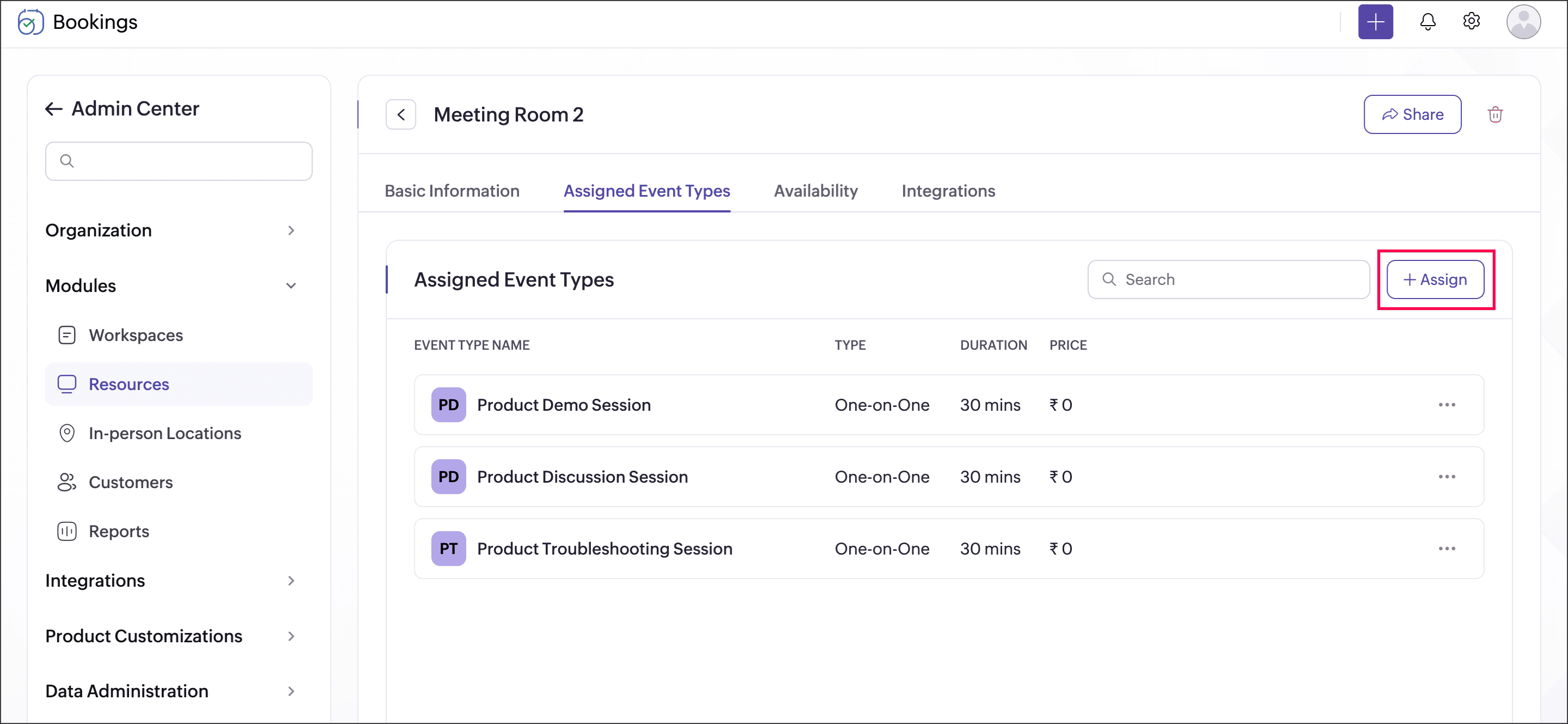Open more options for Product Demo Session

tap(1446, 405)
